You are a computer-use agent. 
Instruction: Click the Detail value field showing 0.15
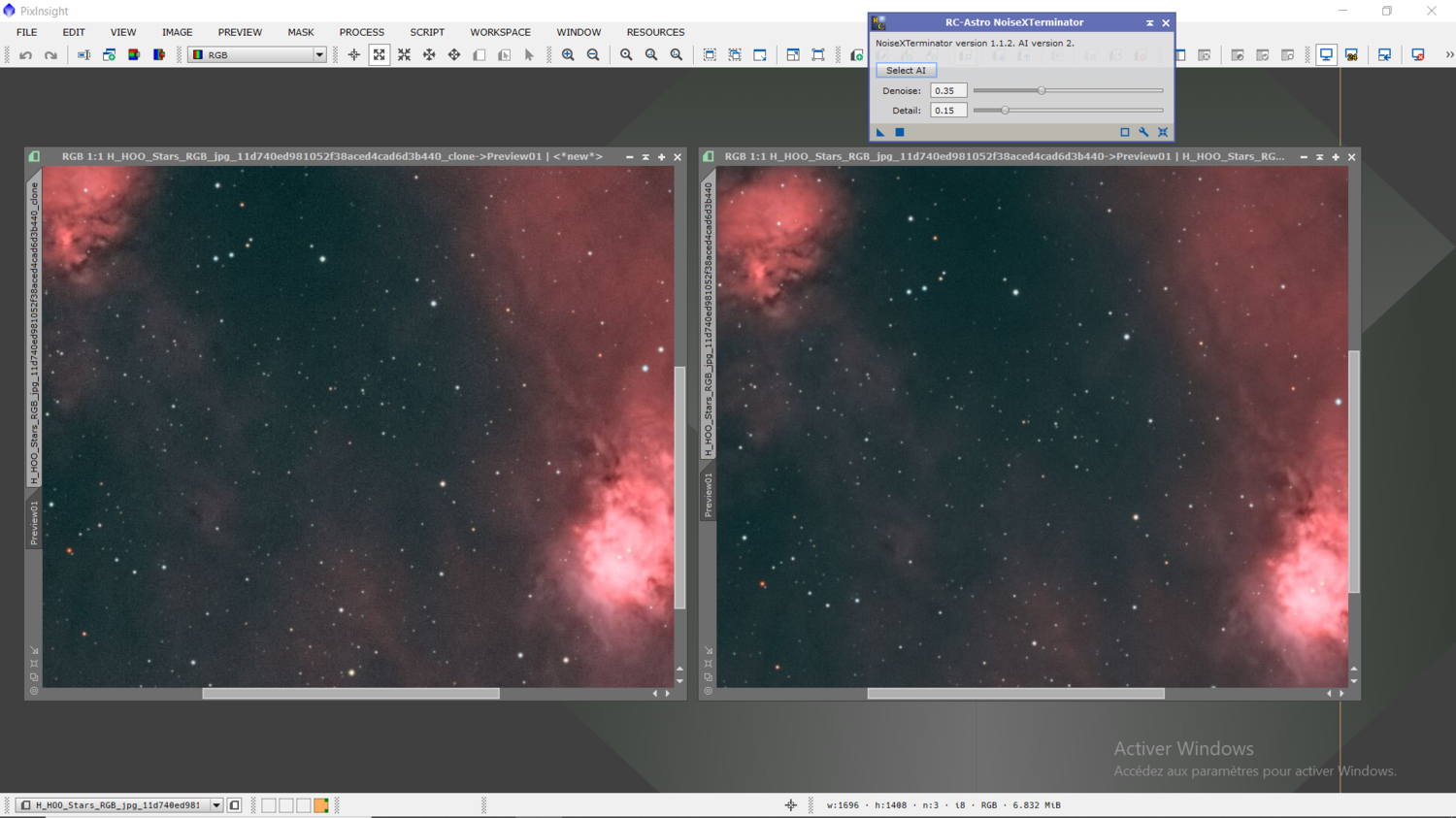coord(948,111)
